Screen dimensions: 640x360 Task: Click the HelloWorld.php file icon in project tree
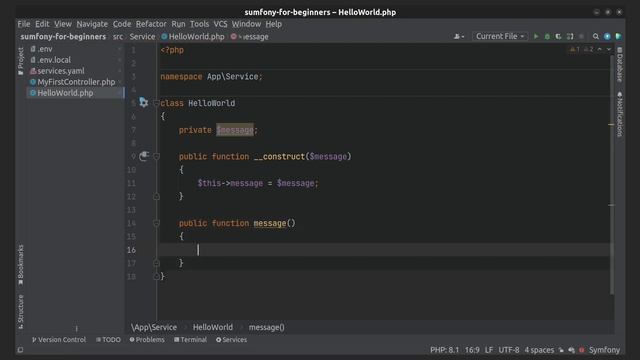tap(33, 93)
